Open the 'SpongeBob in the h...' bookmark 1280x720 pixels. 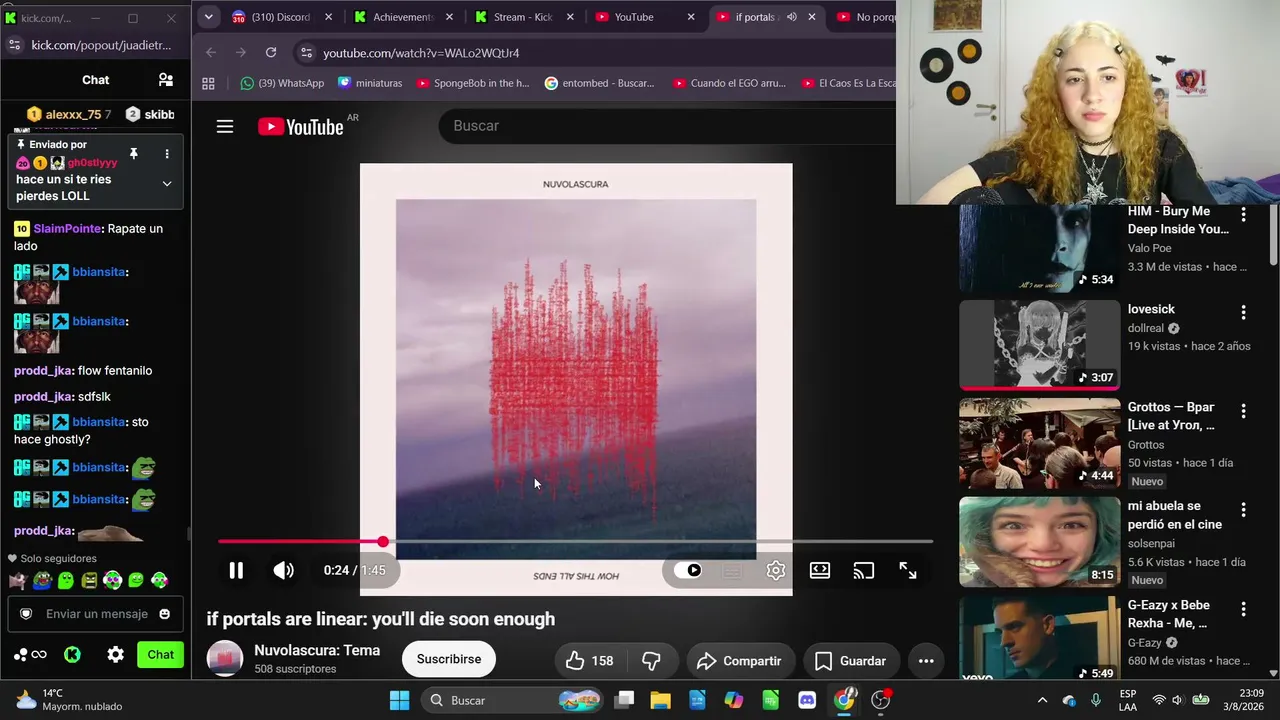point(472,83)
